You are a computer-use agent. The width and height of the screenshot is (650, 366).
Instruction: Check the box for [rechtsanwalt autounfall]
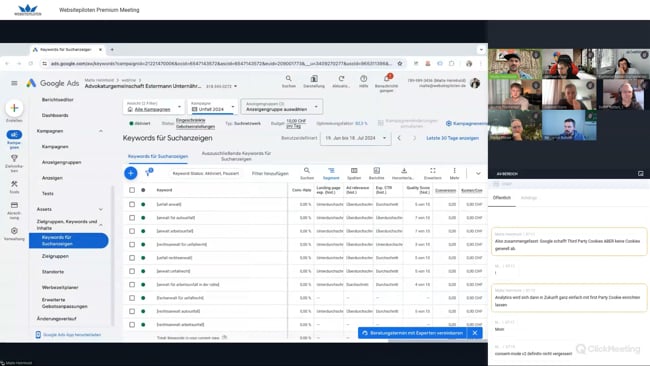pos(132,311)
